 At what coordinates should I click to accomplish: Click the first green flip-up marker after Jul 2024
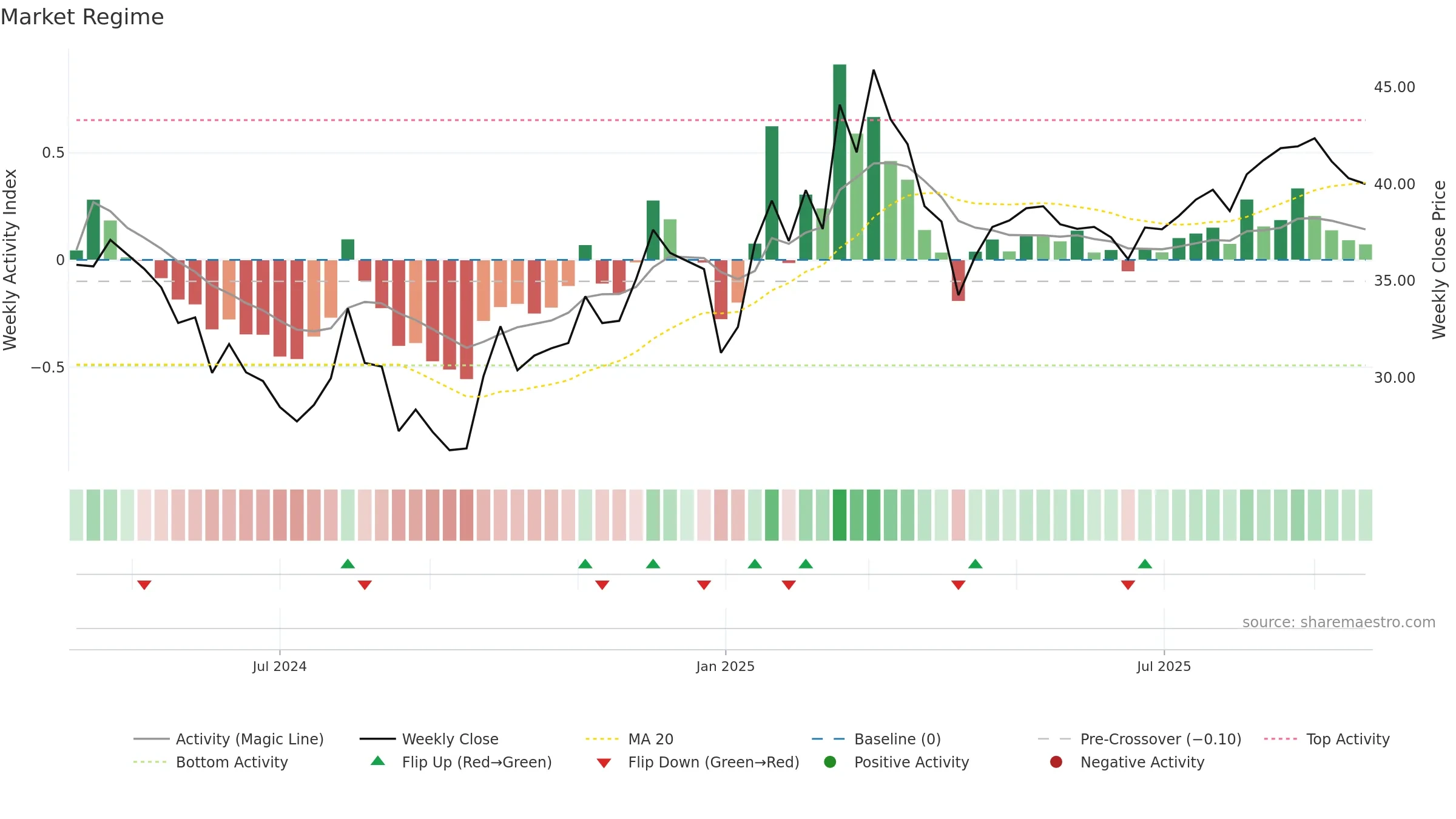coord(348,564)
